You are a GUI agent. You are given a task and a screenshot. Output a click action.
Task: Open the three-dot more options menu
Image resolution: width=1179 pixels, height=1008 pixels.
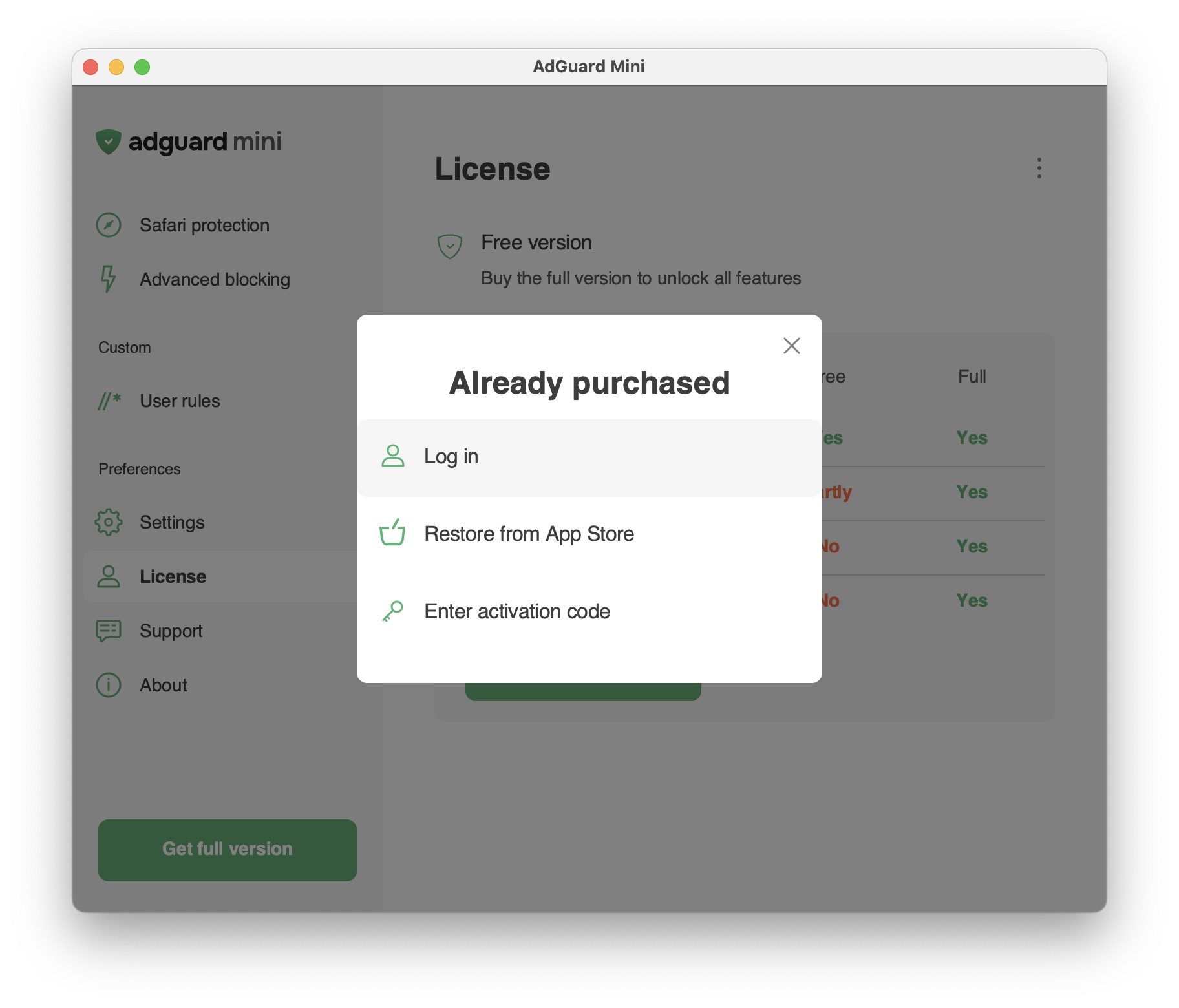tap(1039, 168)
